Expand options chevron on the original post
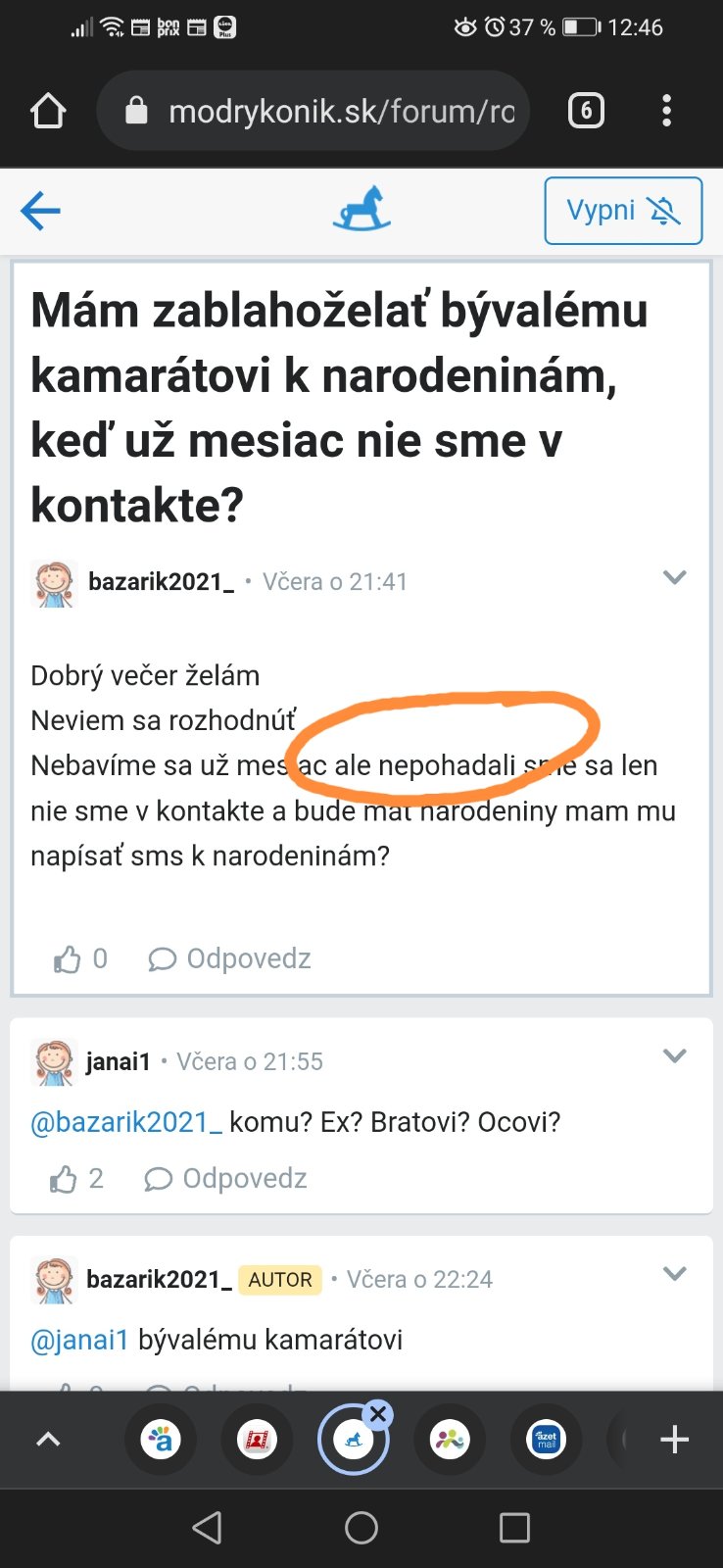The image size is (723, 1568). click(x=675, y=577)
